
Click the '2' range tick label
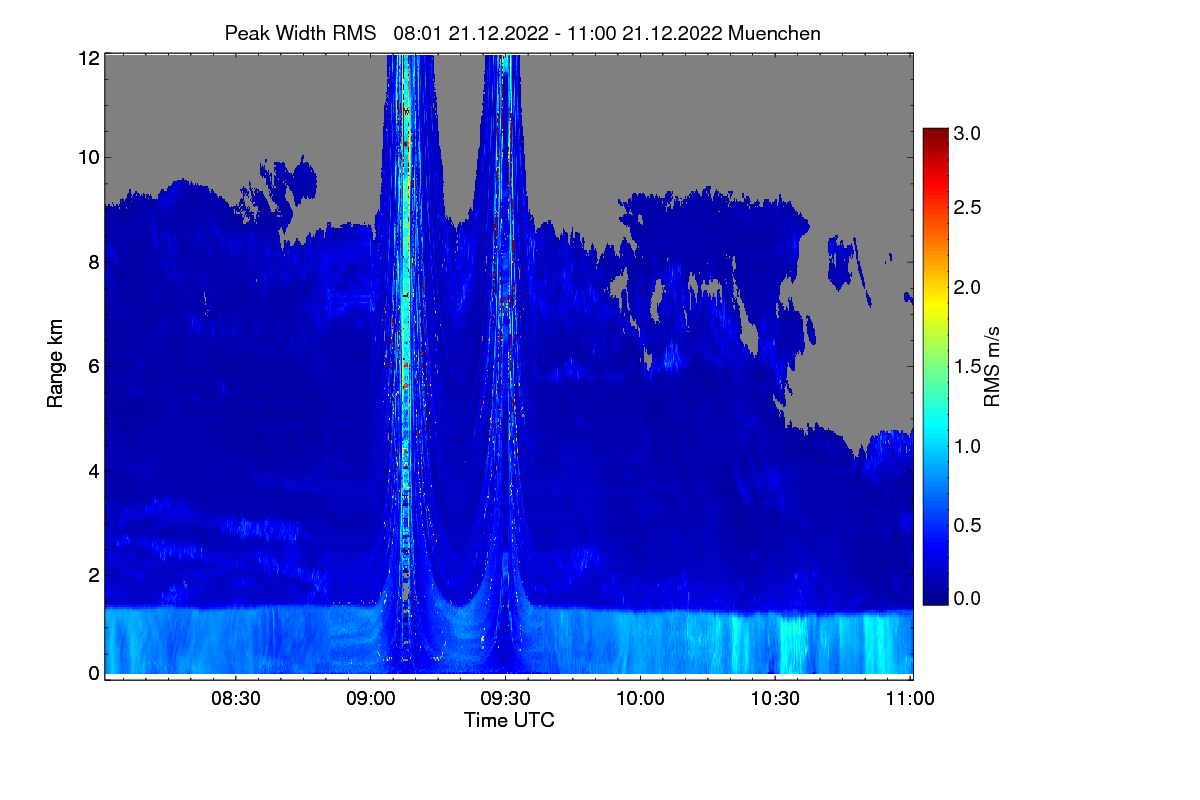(x=93, y=574)
